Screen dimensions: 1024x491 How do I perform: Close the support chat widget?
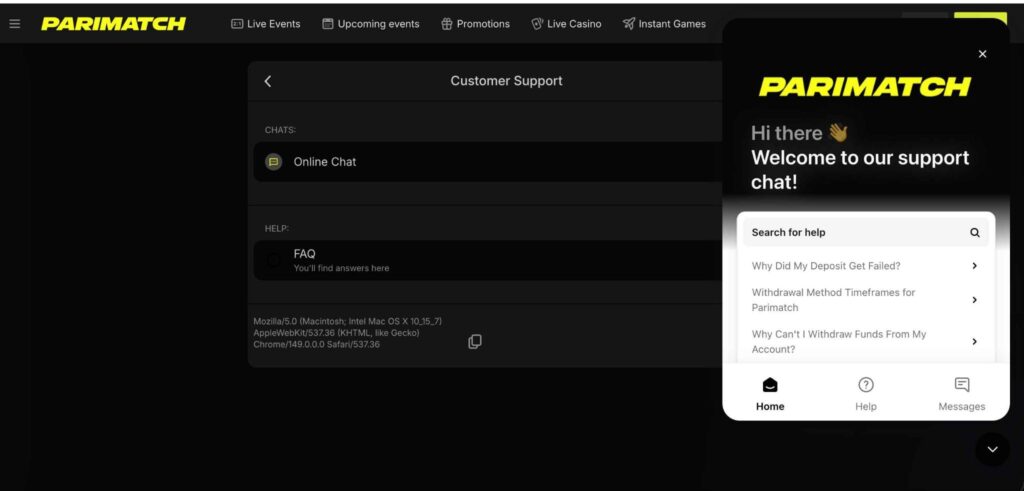(x=983, y=54)
